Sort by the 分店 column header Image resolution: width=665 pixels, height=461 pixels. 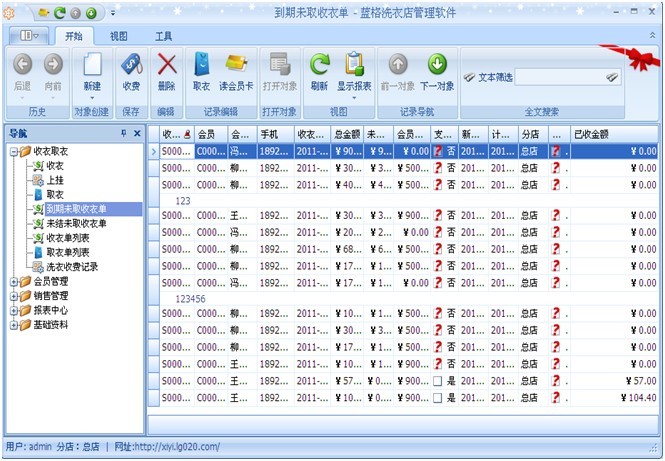pos(533,134)
